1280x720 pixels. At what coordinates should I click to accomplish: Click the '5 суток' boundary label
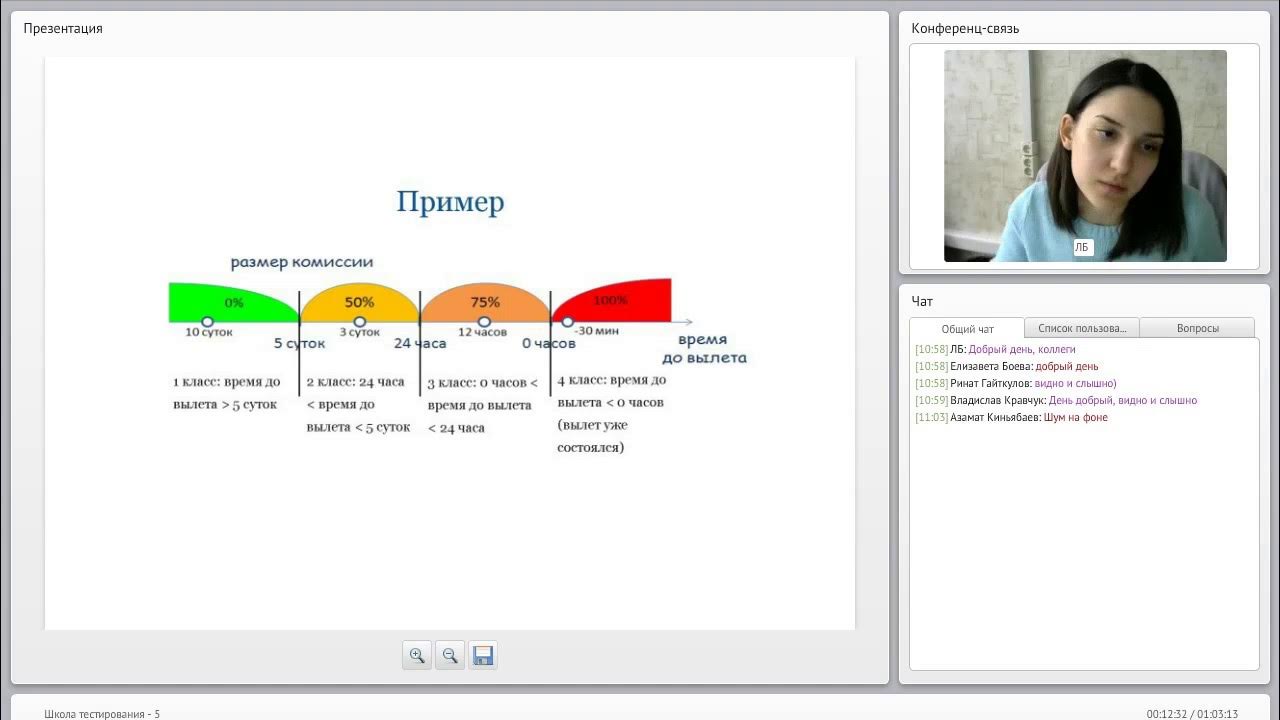300,343
